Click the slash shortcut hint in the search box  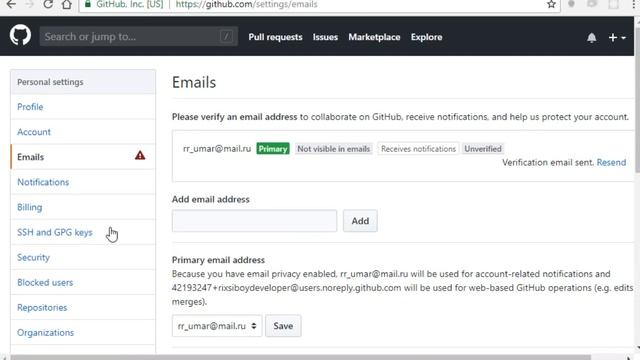tap(226, 36)
